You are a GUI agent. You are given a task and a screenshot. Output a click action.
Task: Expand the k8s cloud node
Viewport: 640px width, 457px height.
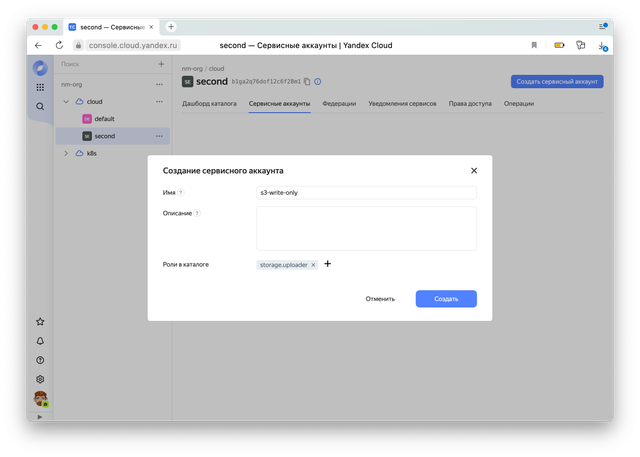[66, 153]
